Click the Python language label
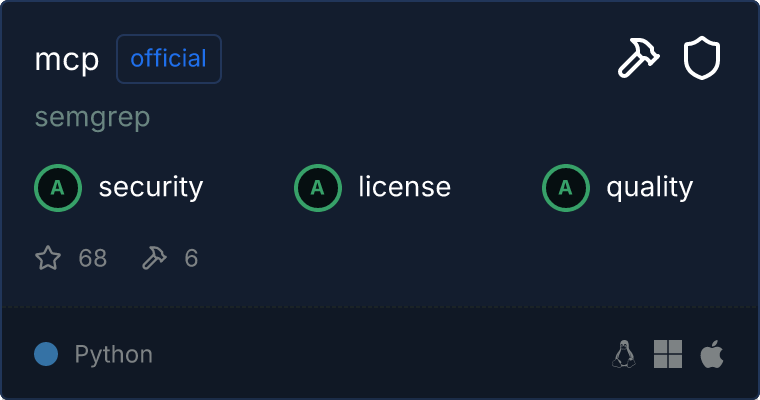This screenshot has height=400, width=760. tap(114, 354)
